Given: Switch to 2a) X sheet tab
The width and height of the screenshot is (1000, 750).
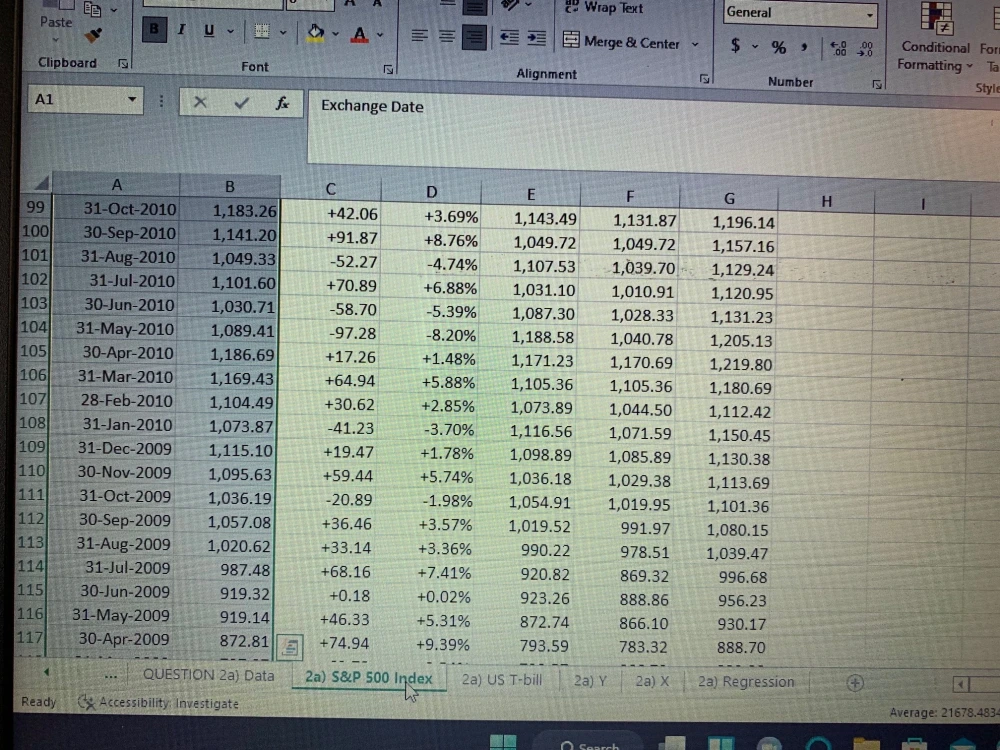Looking at the screenshot, I should tap(652, 681).
